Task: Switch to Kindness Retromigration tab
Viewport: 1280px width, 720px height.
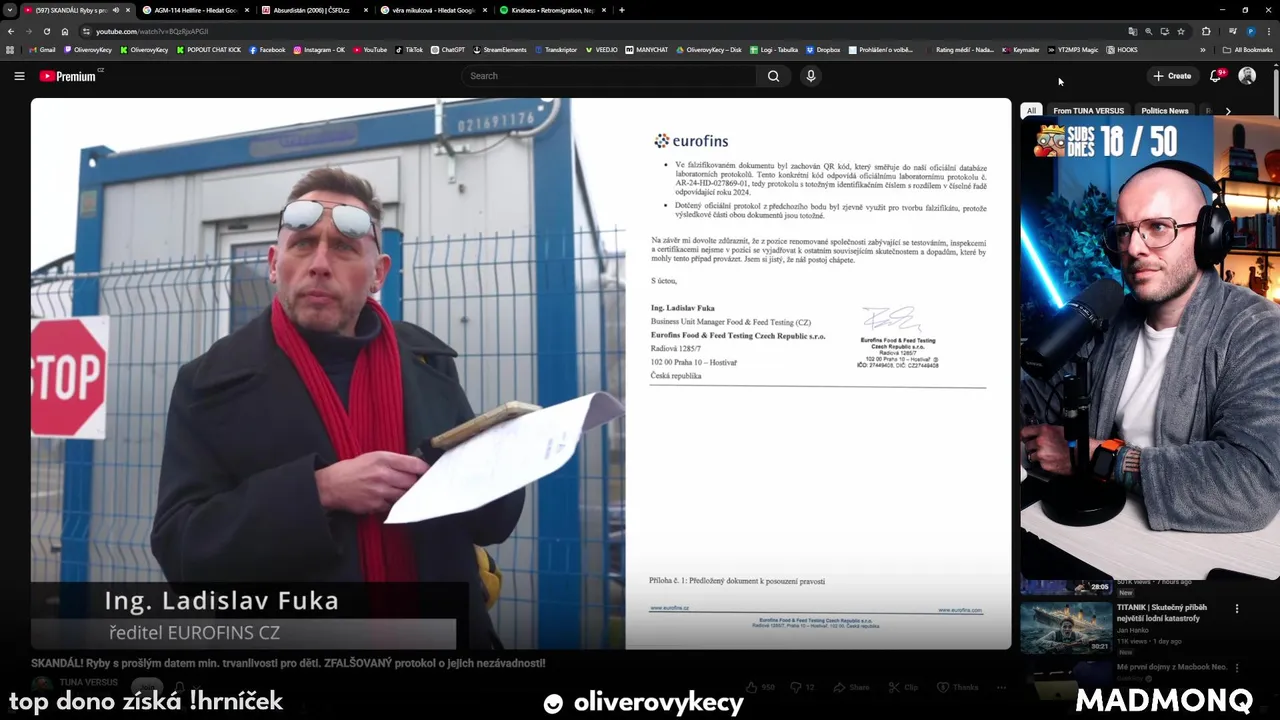Action: click(553, 10)
